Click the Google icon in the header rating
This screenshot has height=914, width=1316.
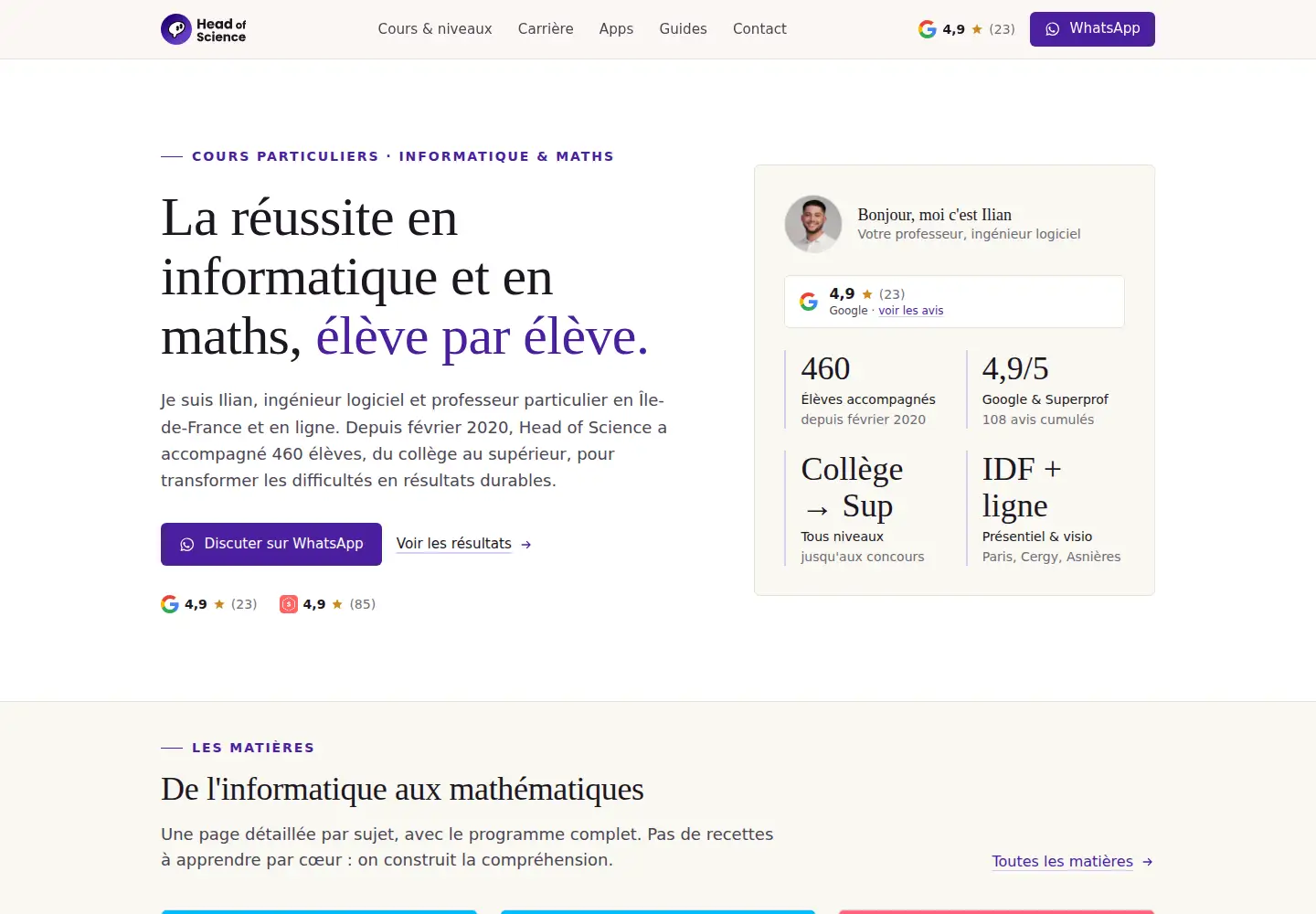(x=927, y=29)
